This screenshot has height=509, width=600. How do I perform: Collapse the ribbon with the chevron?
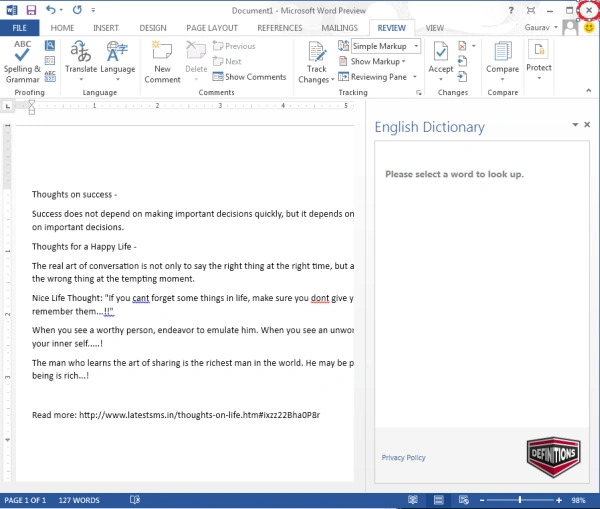point(589,91)
